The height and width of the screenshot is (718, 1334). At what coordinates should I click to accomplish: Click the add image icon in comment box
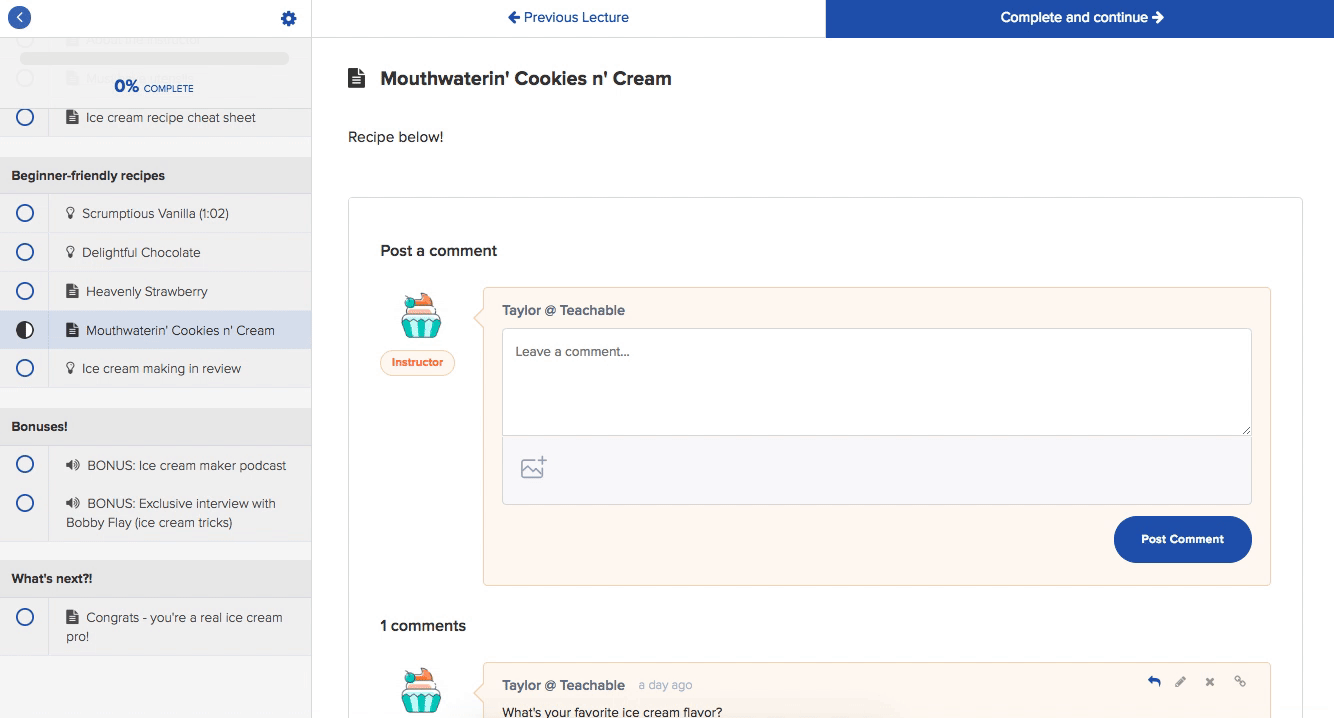534,467
